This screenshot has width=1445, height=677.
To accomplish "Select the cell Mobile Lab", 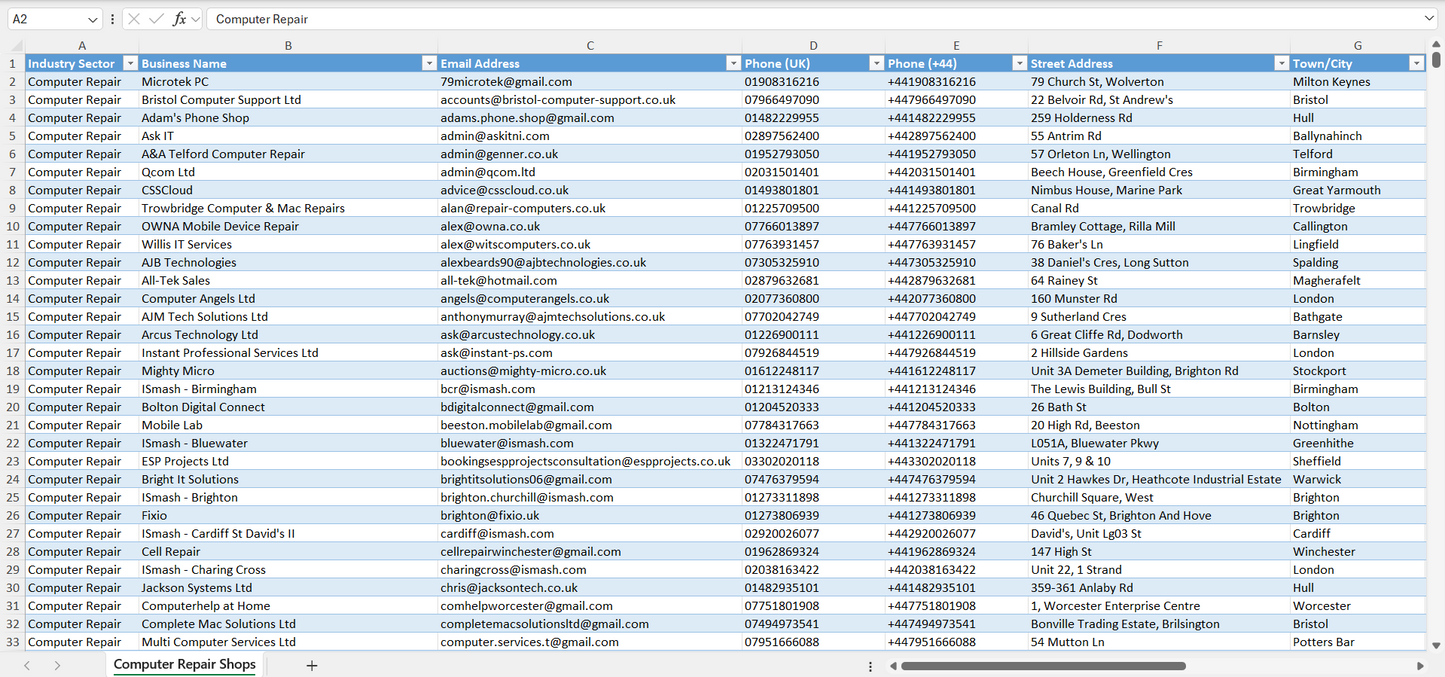I will click(288, 425).
